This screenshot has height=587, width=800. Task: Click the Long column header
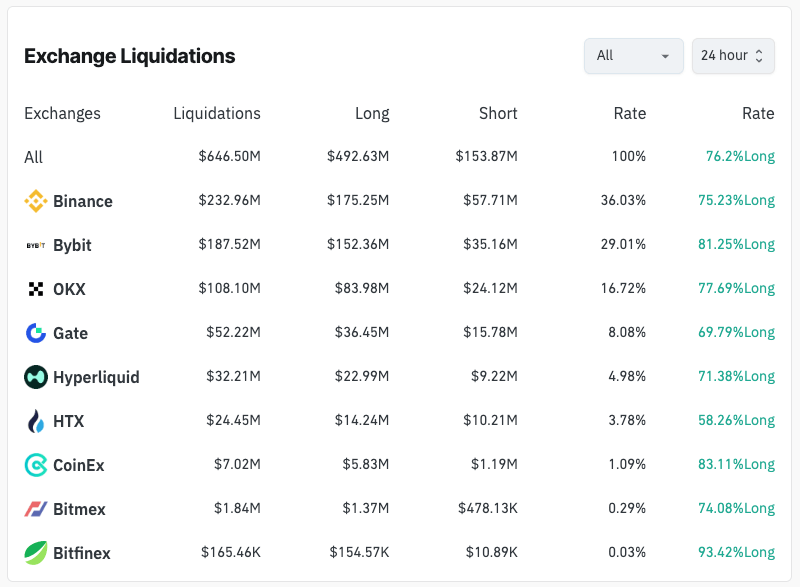(372, 114)
